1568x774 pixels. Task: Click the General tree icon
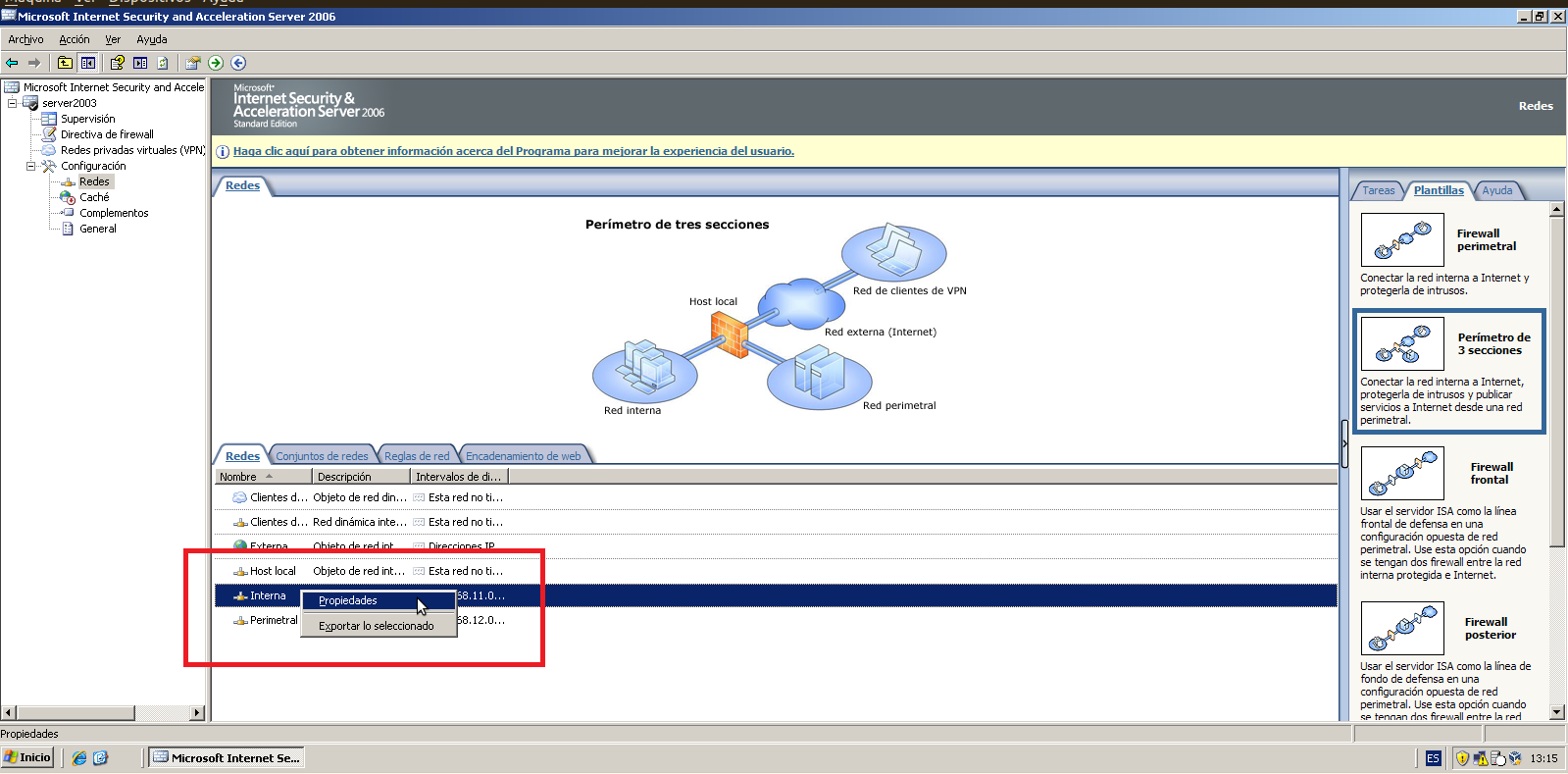pos(68,229)
